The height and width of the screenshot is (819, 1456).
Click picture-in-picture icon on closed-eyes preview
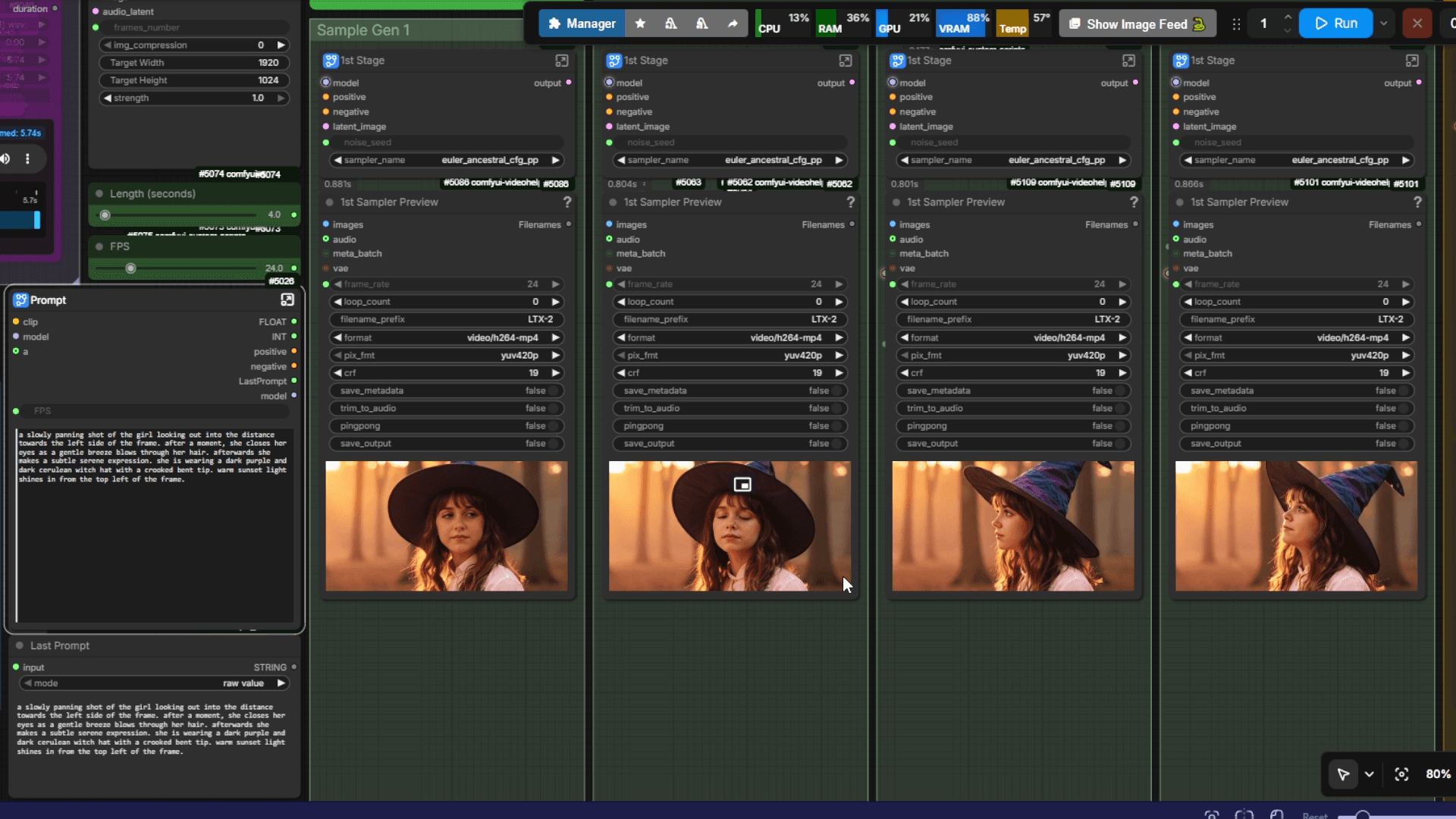coord(742,485)
